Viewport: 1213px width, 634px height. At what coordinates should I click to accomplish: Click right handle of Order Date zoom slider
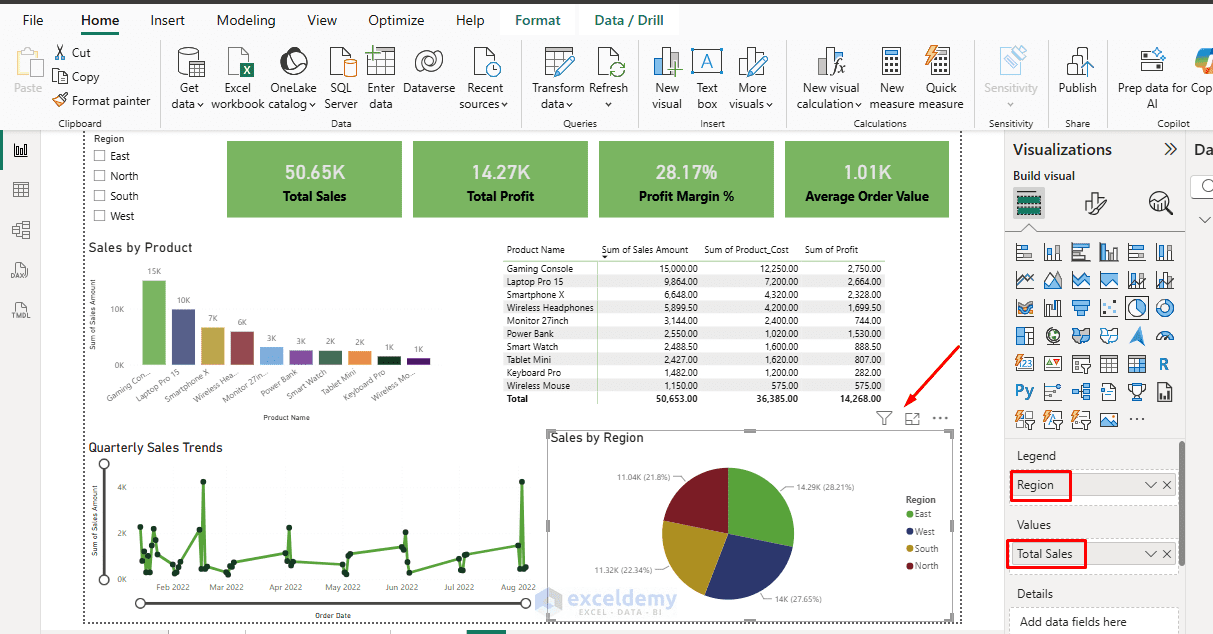[526, 603]
